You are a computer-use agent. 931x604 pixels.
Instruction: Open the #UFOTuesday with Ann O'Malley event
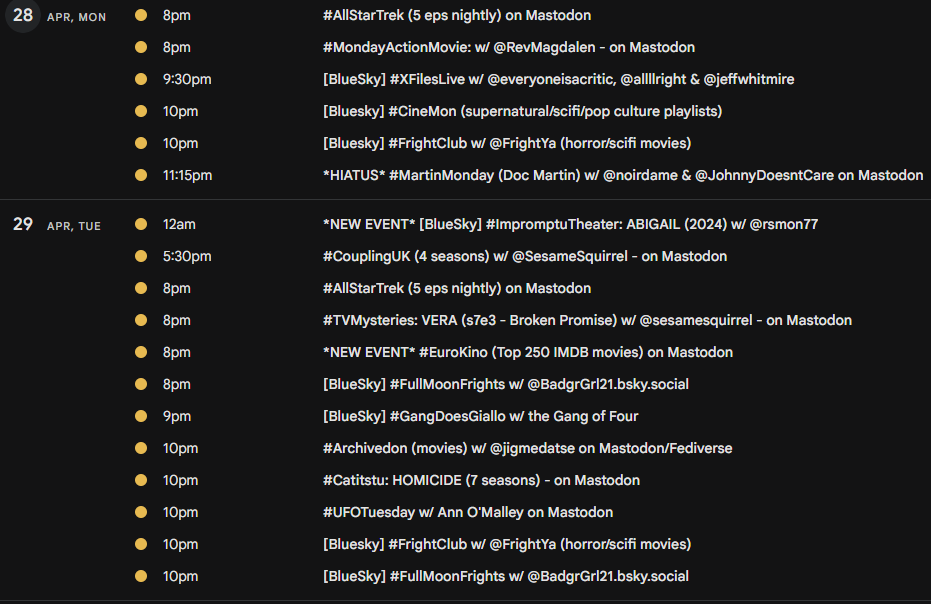point(468,513)
